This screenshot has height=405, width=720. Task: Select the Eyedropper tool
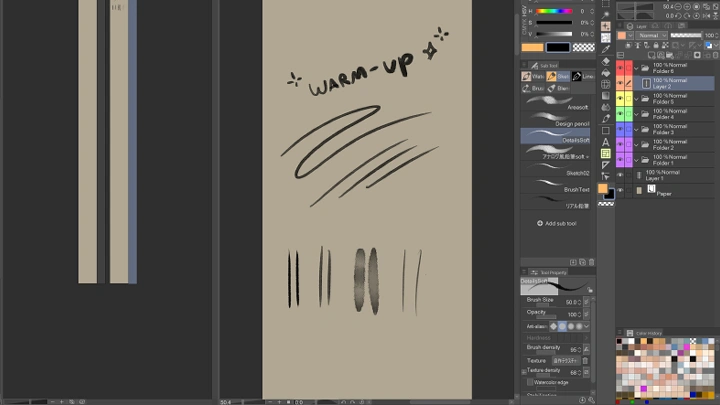click(606, 49)
